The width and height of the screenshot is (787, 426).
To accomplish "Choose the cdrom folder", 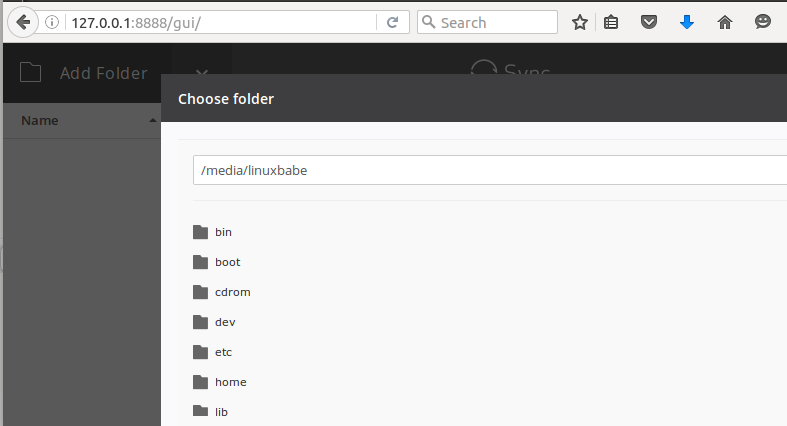I will tap(232, 292).
